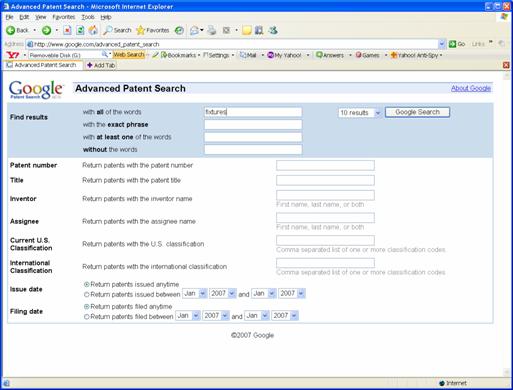The image size is (513, 390).
Task: Open Yahoo toolbar Bookmarks button
Action: (178, 55)
